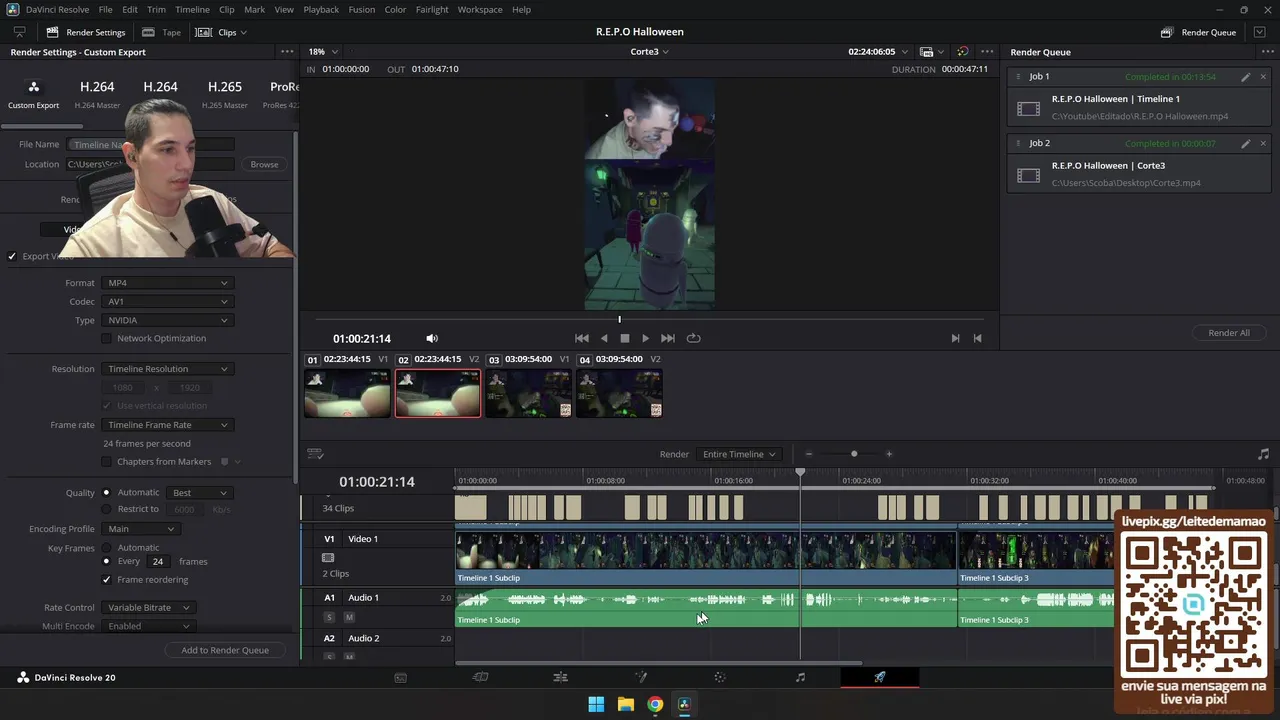Open the Render Entire Timeline dropdown
1280x720 pixels.
(739, 454)
